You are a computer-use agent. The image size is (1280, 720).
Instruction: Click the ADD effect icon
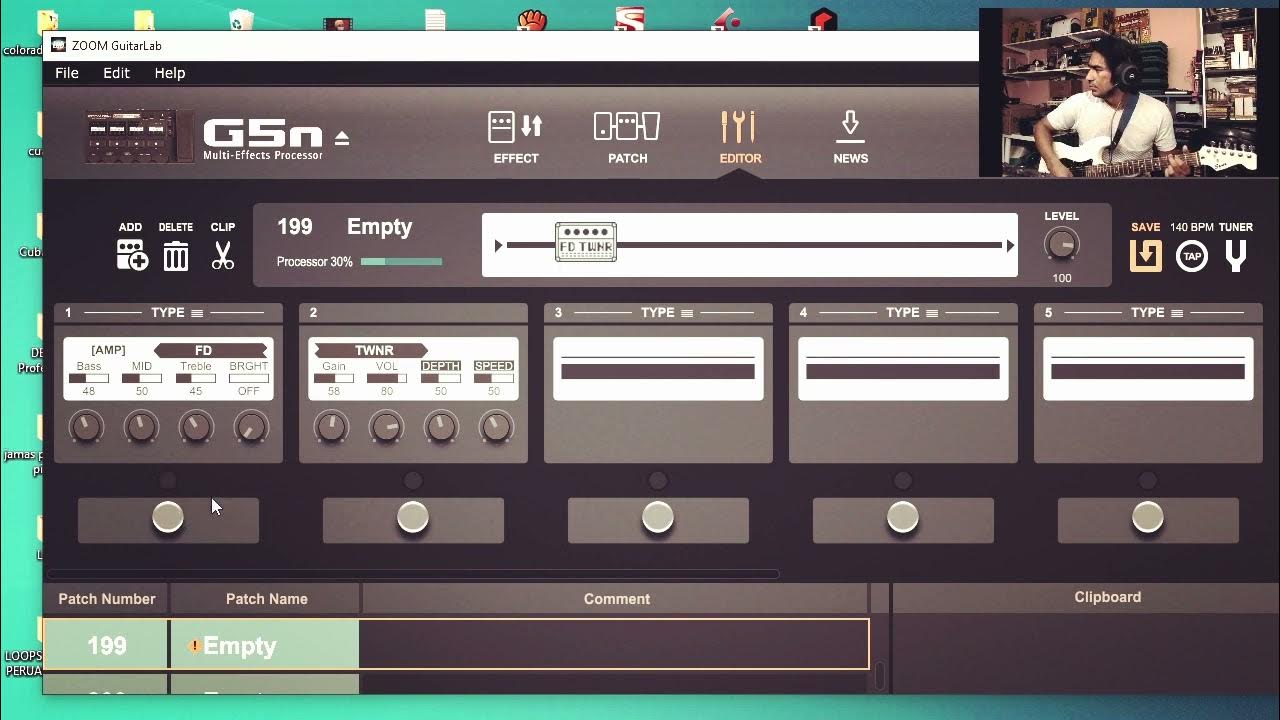[131, 255]
